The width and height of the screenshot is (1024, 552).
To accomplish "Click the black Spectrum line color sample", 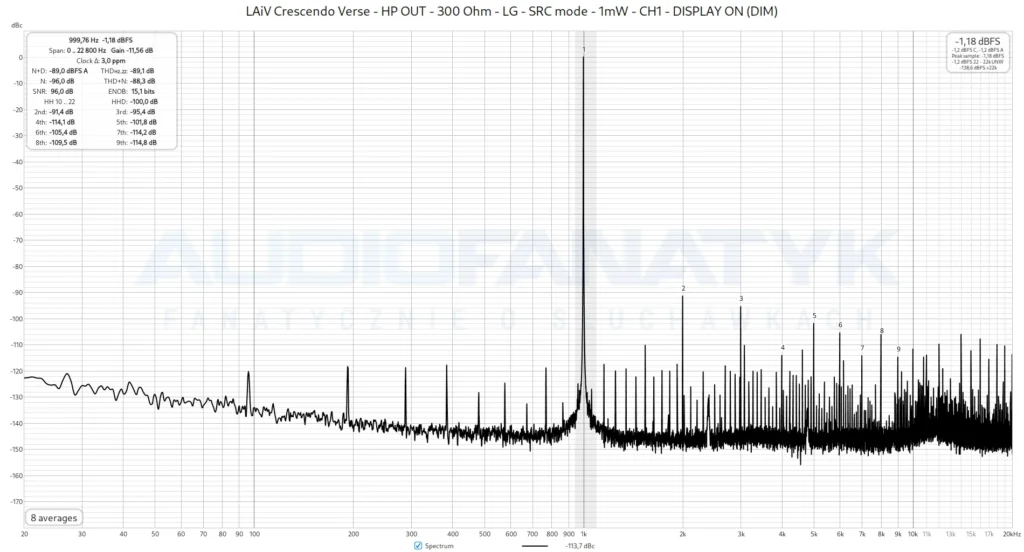I will click(x=535, y=545).
